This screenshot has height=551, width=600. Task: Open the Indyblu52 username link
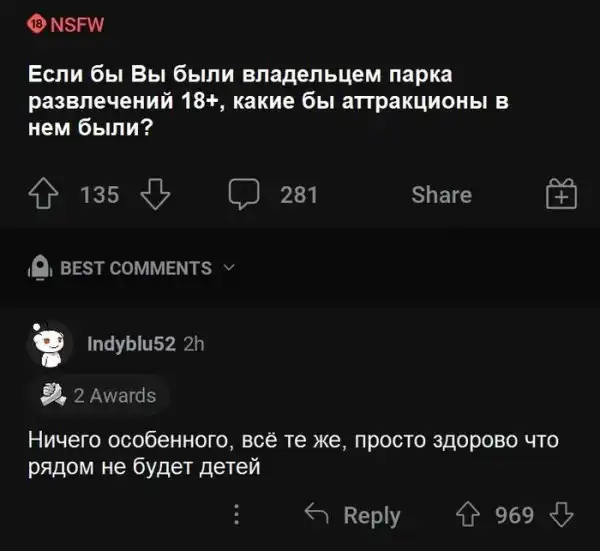(x=132, y=344)
